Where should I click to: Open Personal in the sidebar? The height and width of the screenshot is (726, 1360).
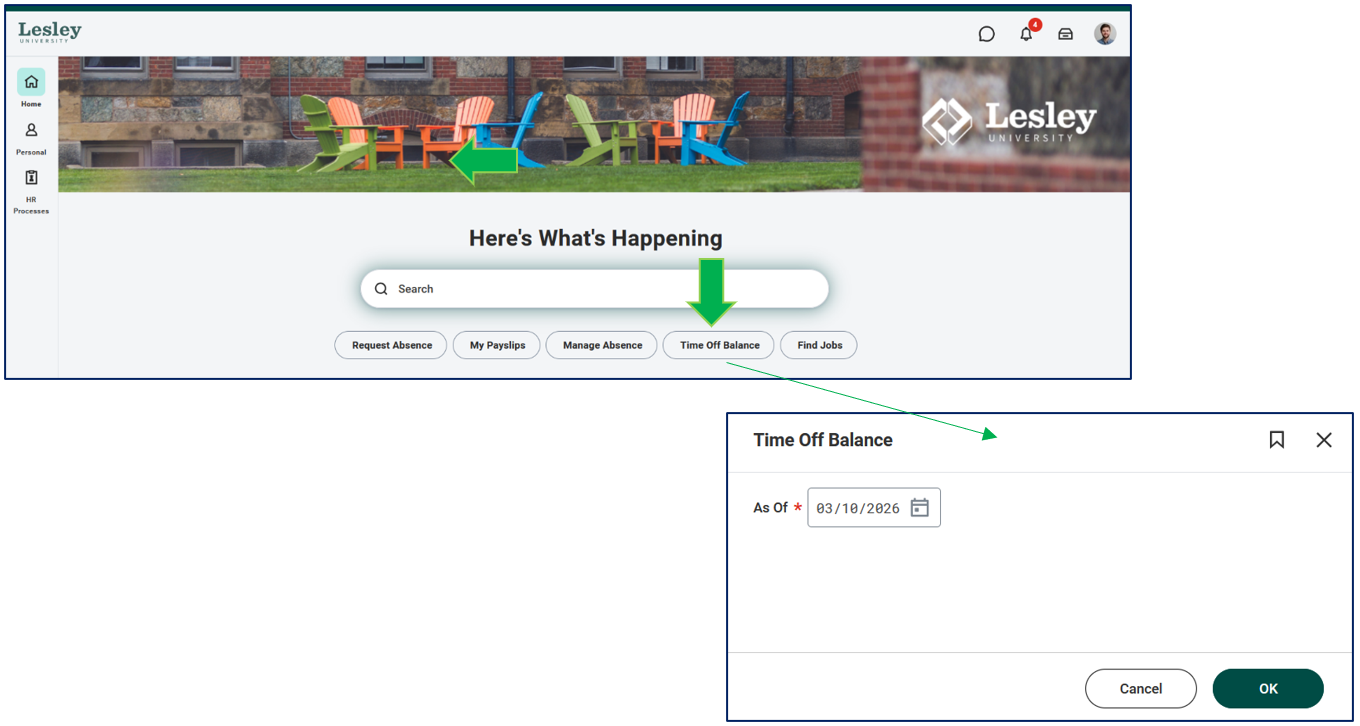click(31, 139)
